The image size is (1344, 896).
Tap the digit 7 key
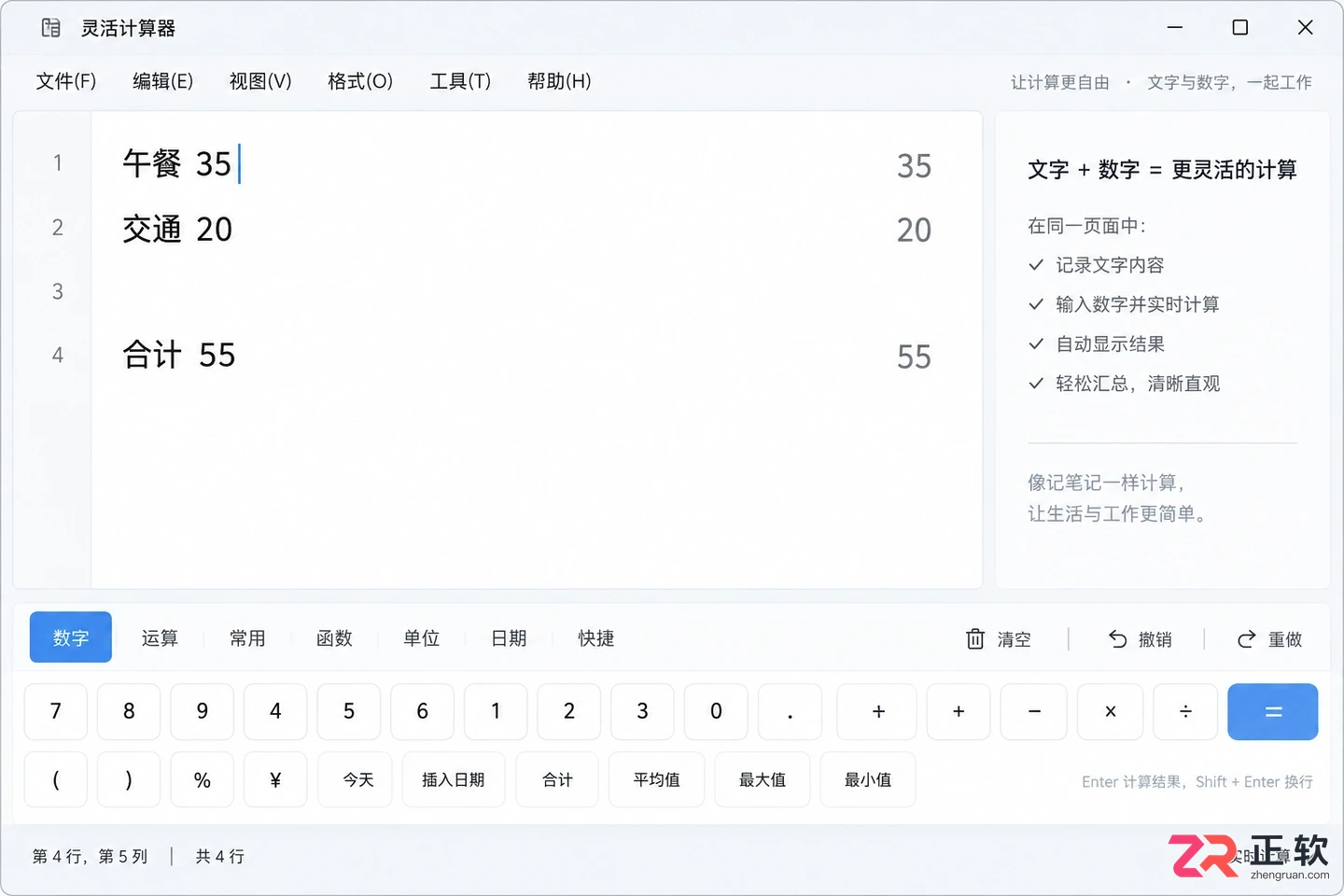click(56, 711)
